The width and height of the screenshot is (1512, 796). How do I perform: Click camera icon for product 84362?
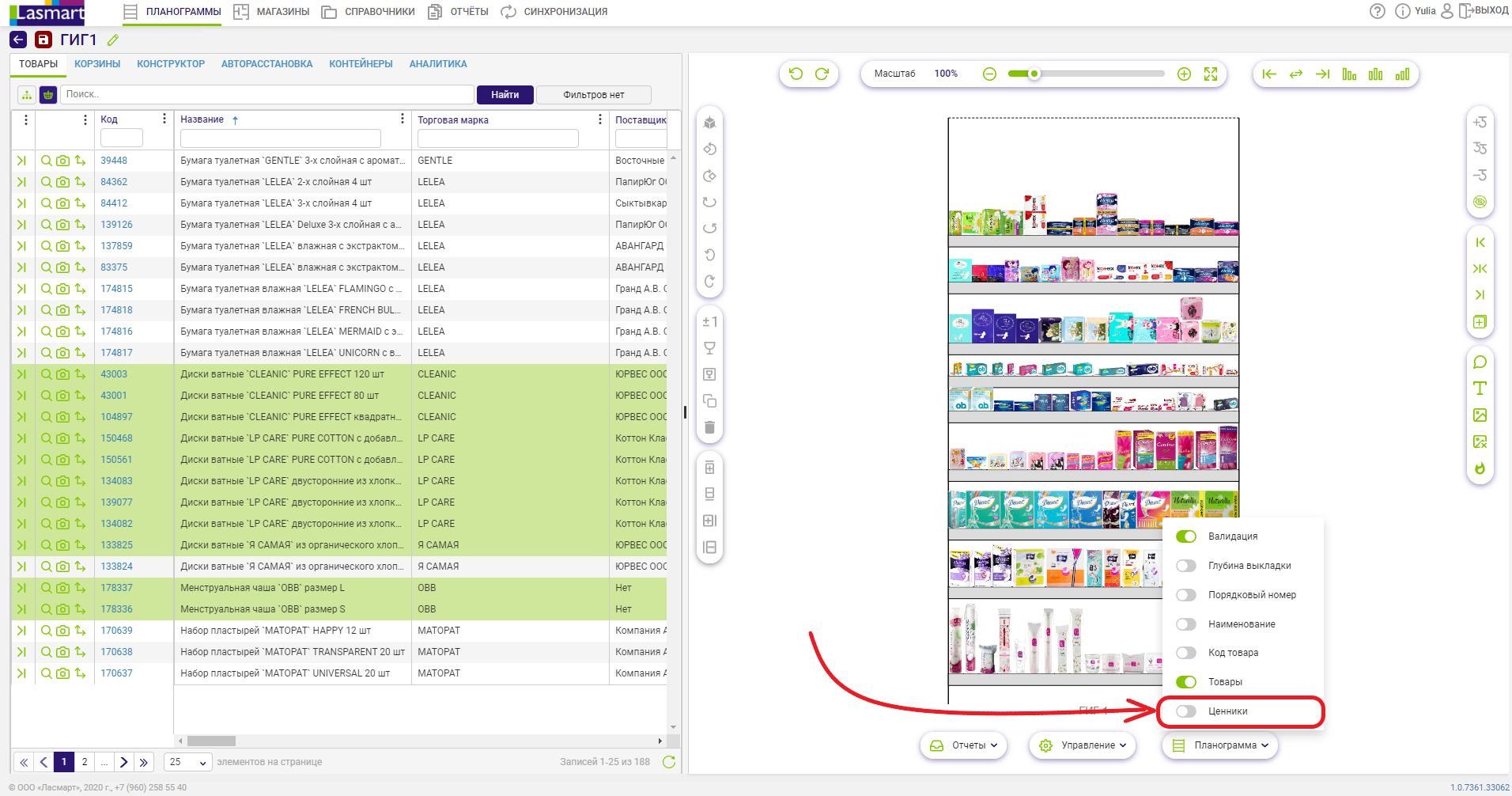pyautogui.click(x=62, y=182)
